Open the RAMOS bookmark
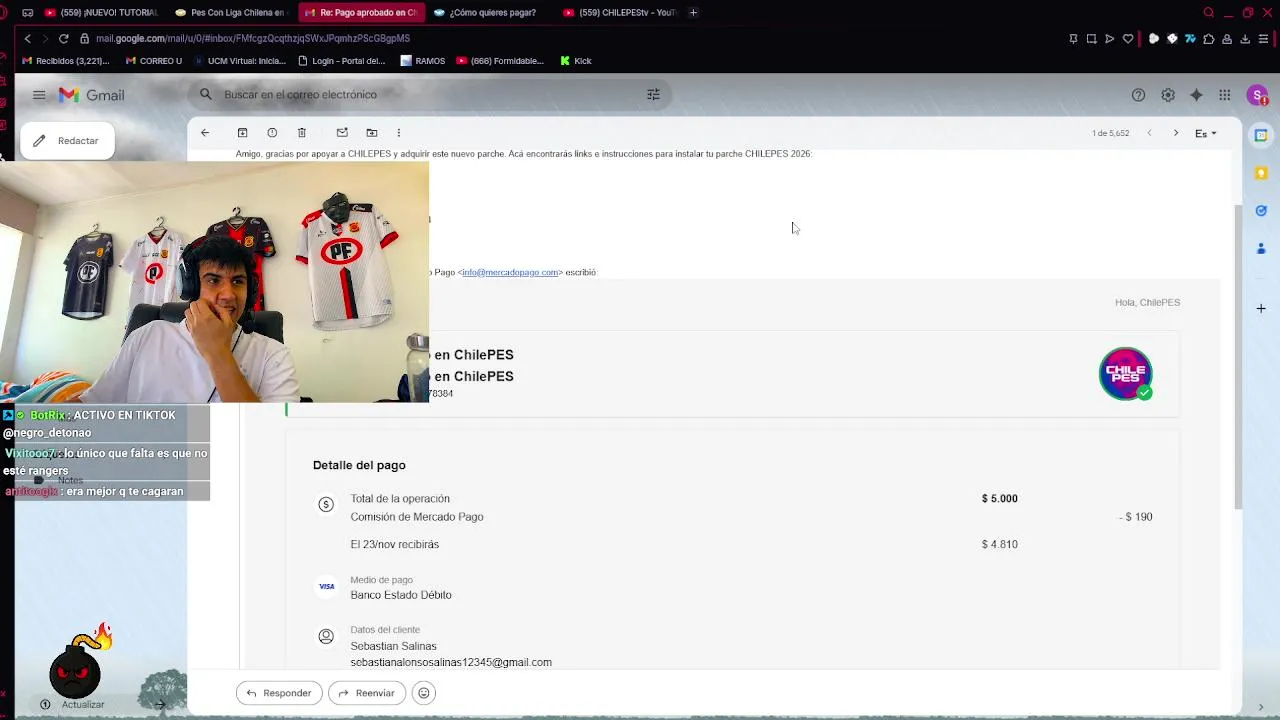Viewport: 1280px width, 720px height. click(422, 61)
